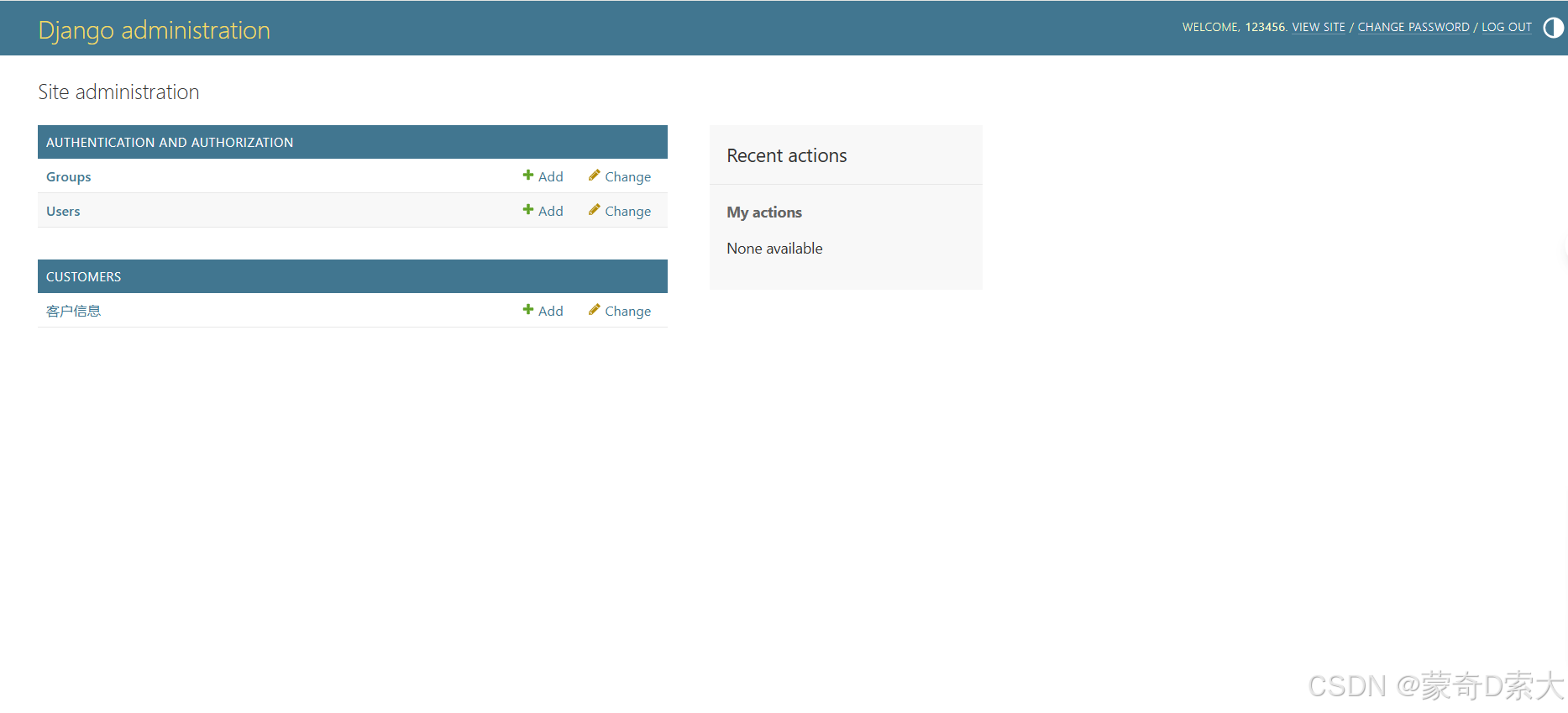Screen dimensions: 1568x713
Task: Click Change for Users
Action: 620,211
